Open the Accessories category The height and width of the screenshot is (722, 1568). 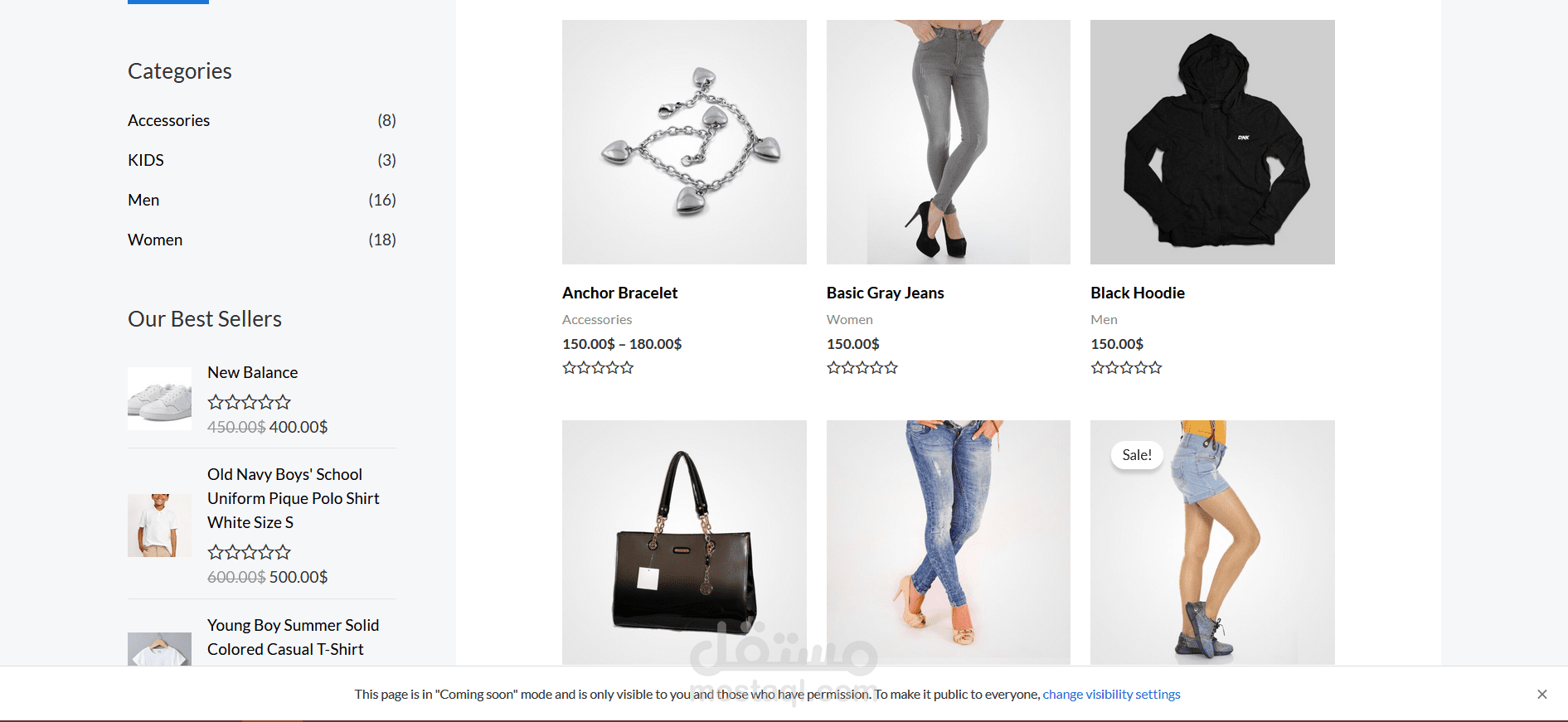(x=168, y=120)
